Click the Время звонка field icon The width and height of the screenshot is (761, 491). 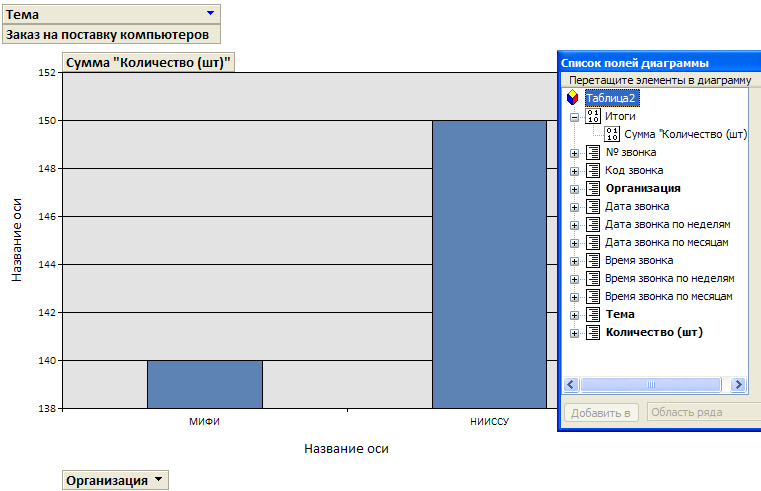tap(593, 260)
